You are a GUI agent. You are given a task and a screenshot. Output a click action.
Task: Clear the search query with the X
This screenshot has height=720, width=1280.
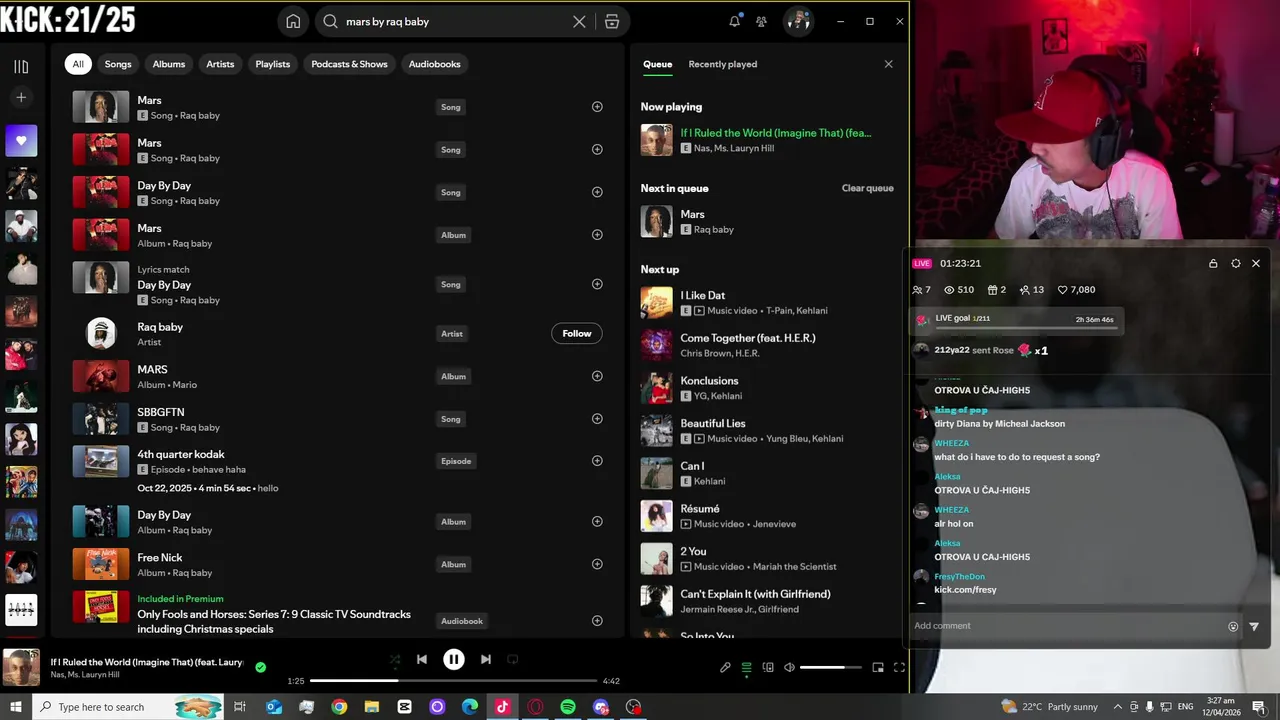tap(579, 21)
